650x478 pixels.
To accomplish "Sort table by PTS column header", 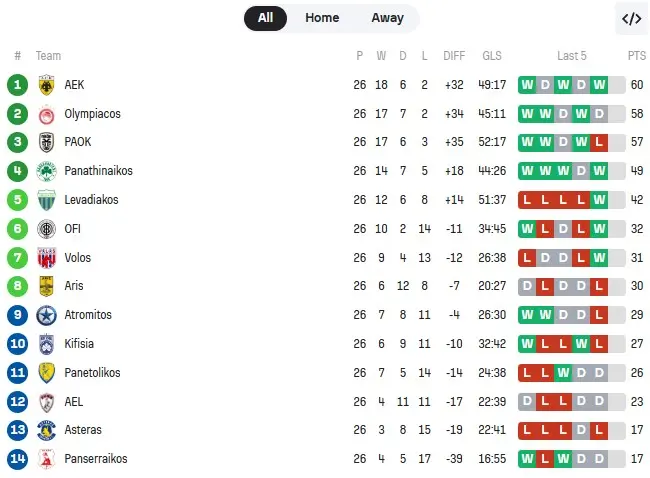I will pos(637,56).
